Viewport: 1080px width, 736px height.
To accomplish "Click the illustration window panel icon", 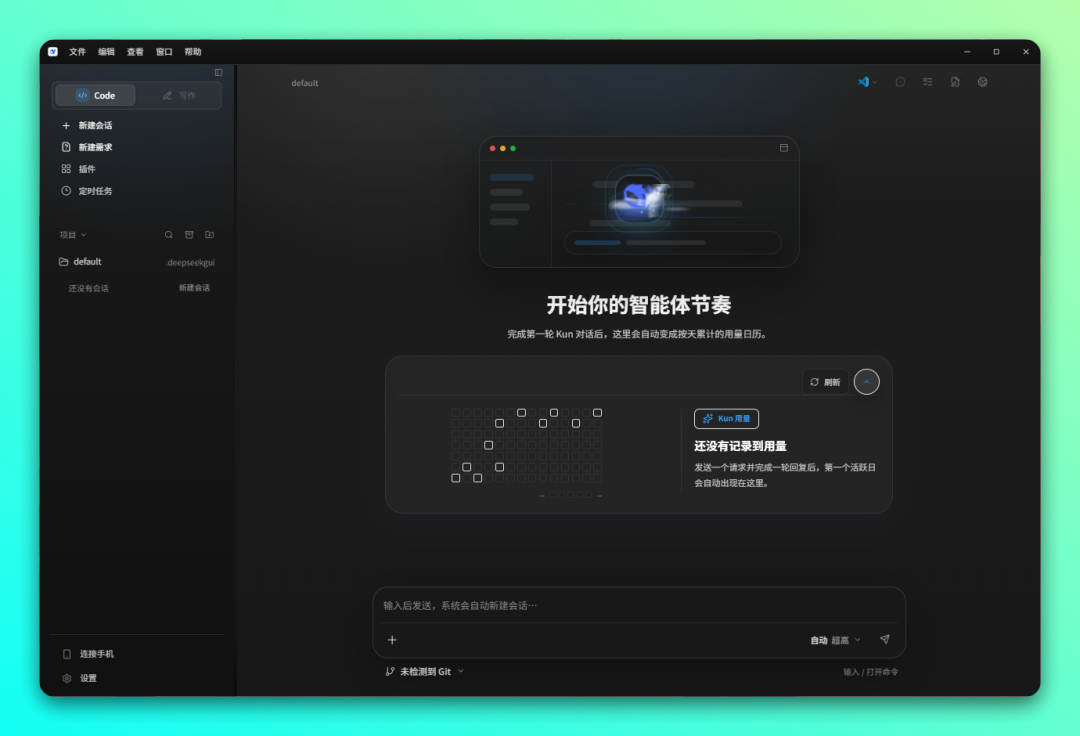I will [x=784, y=148].
